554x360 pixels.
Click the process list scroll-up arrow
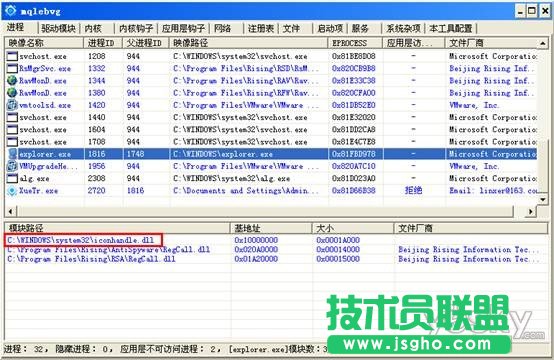(543, 43)
